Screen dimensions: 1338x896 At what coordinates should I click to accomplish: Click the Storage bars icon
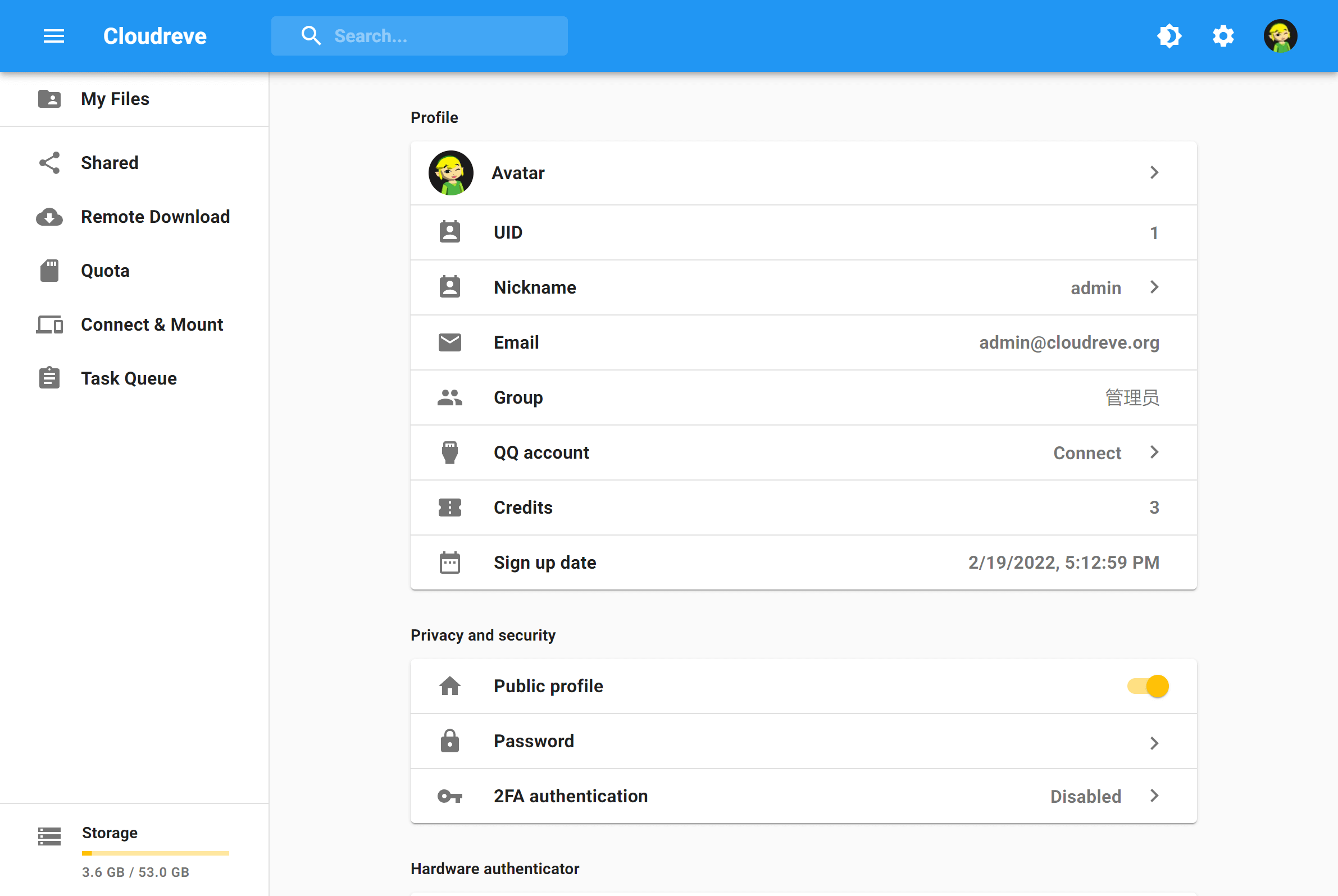49,836
